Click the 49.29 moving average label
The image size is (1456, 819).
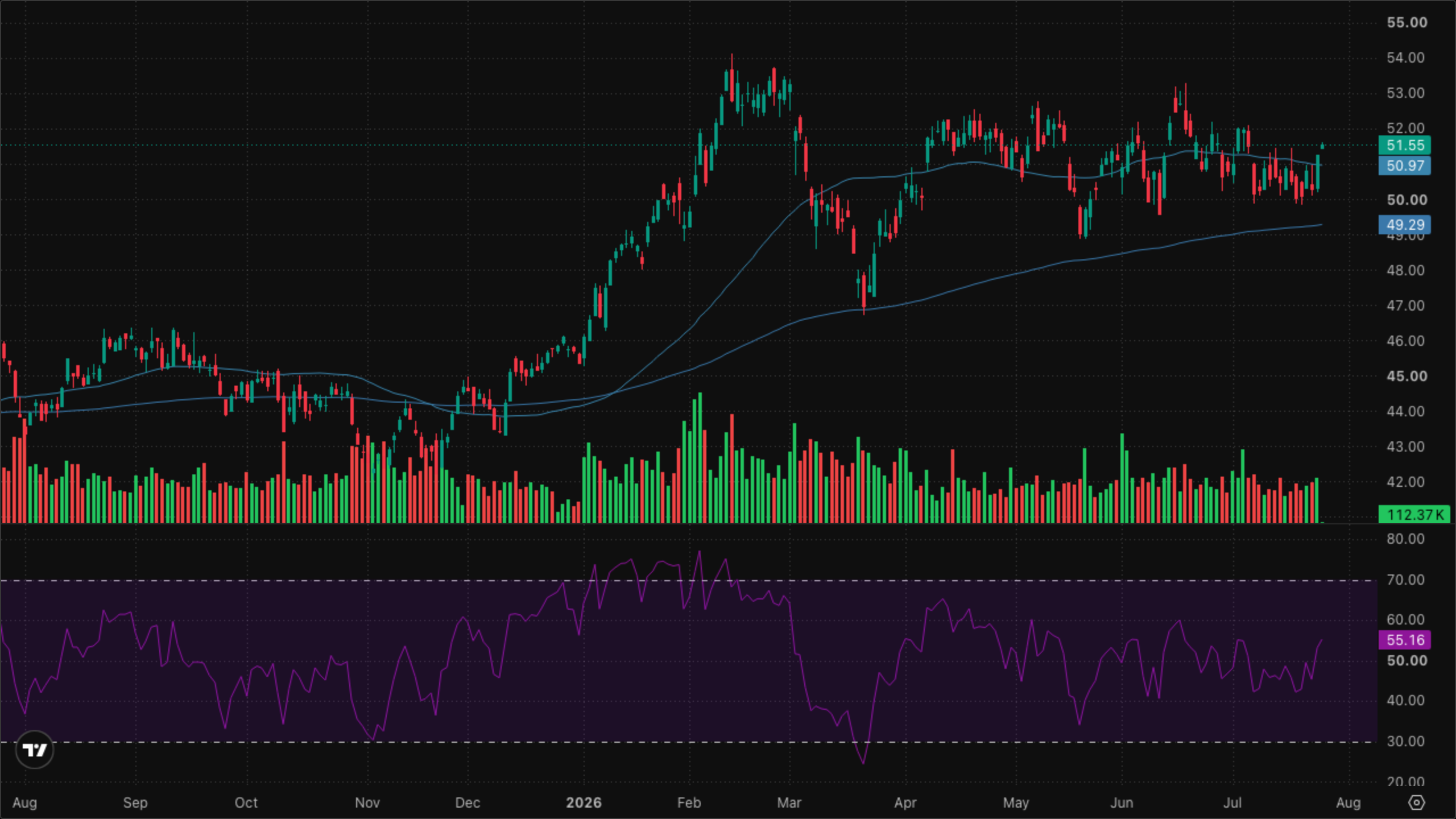(x=1405, y=225)
